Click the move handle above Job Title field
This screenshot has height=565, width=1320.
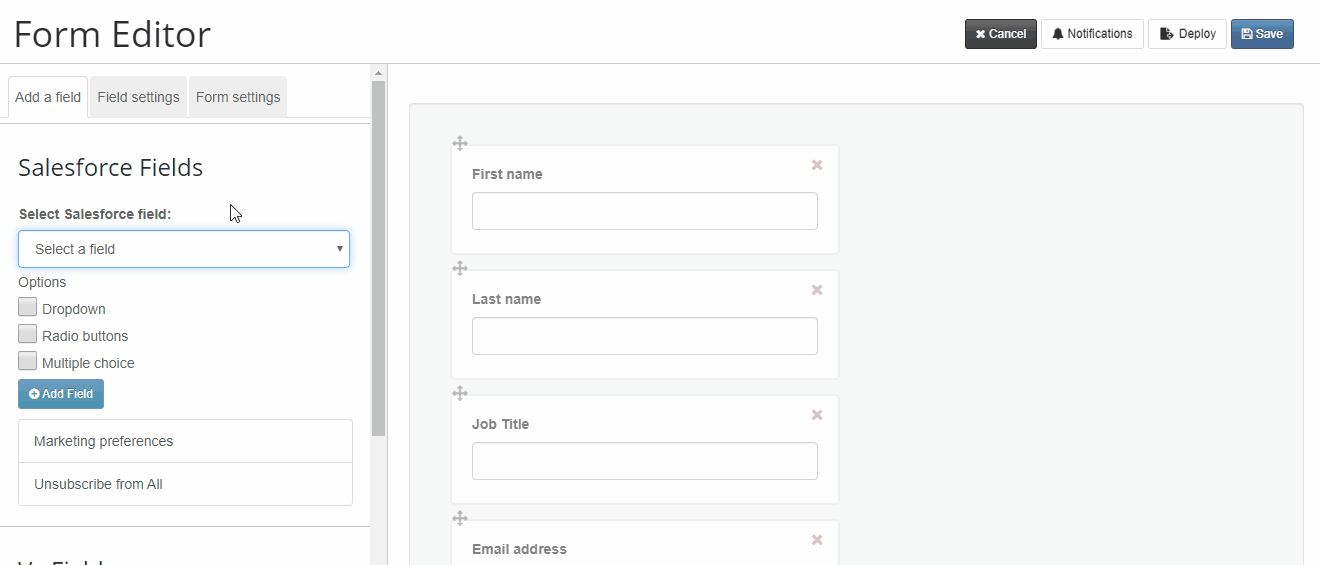(x=460, y=393)
